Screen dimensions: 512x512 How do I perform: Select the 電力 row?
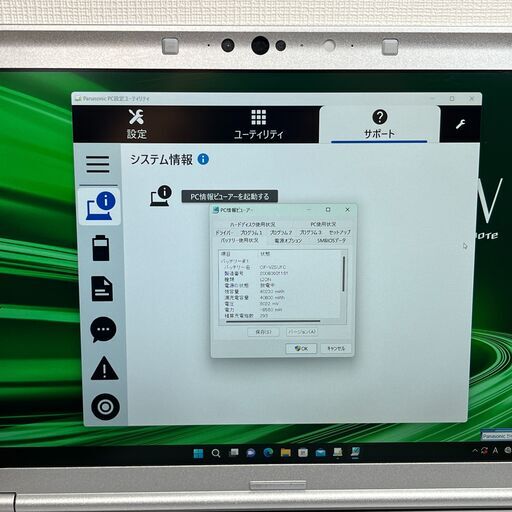pos(280,310)
